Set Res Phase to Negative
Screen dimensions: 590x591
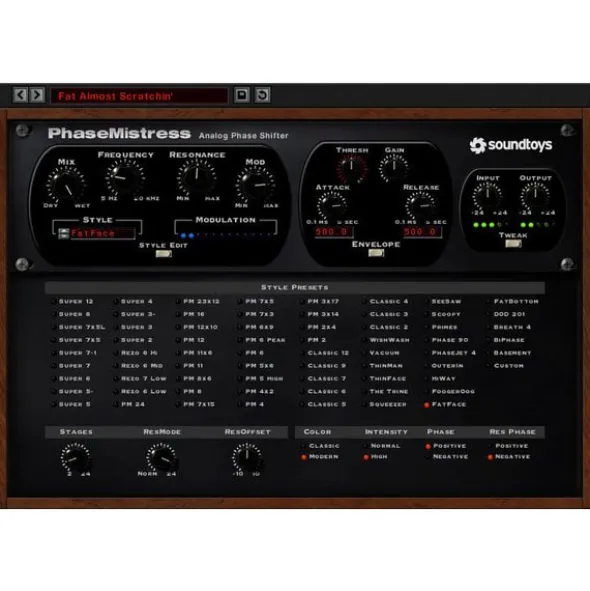509,457
